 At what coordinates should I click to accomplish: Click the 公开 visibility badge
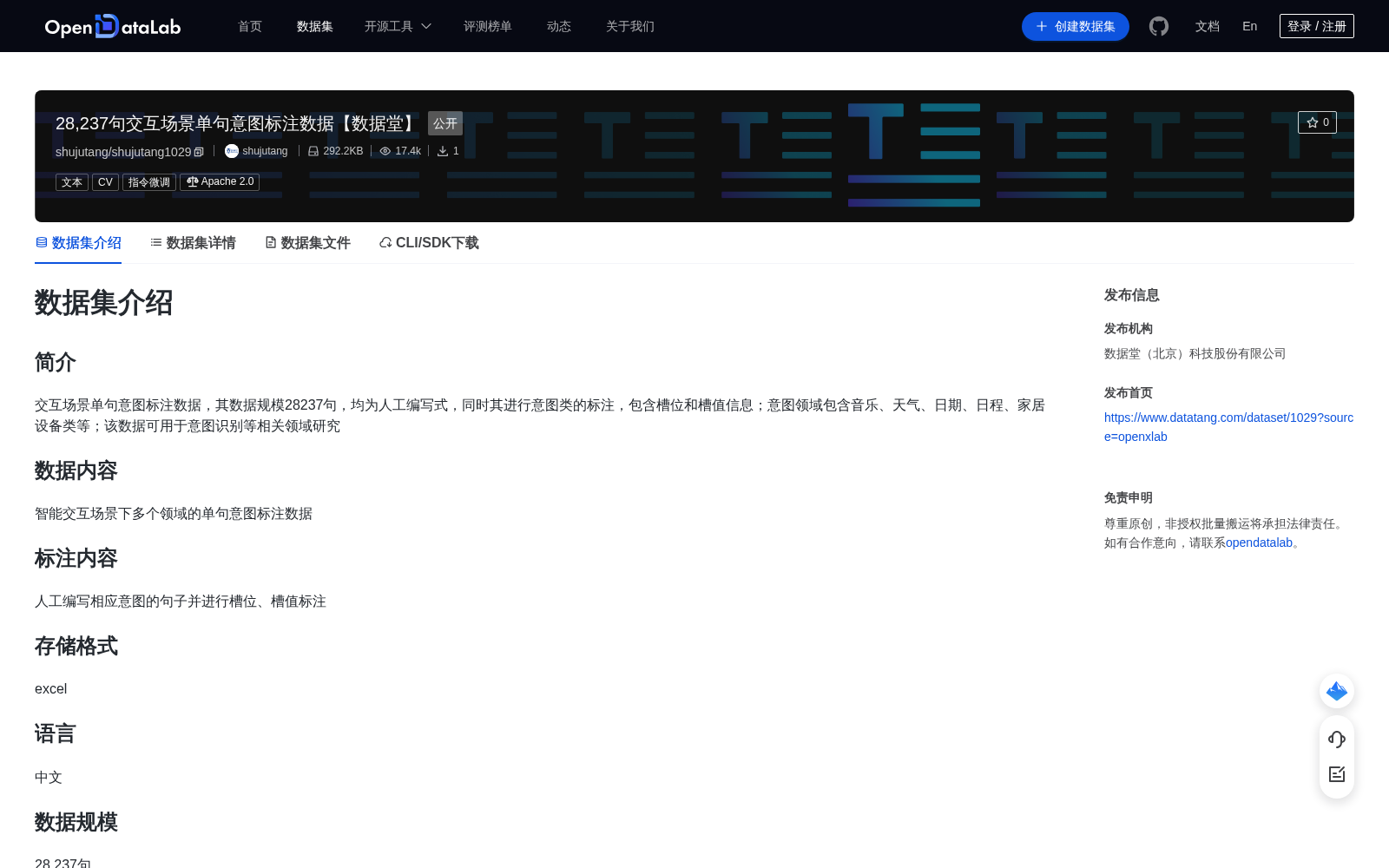coord(445,123)
